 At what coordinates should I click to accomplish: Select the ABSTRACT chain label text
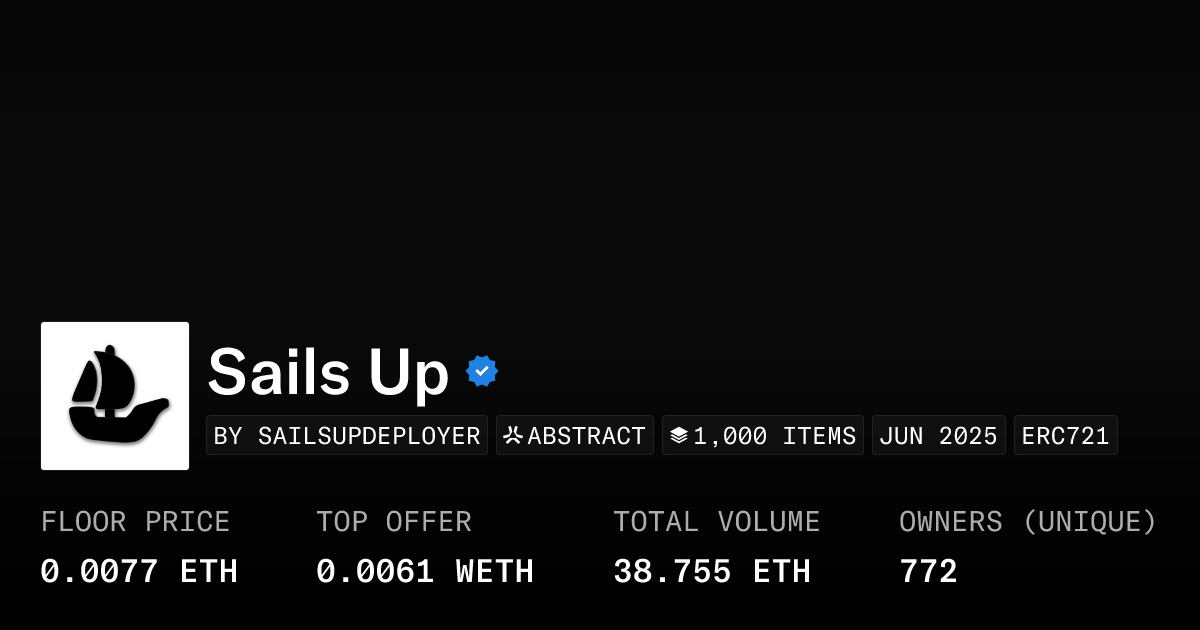tap(586, 436)
